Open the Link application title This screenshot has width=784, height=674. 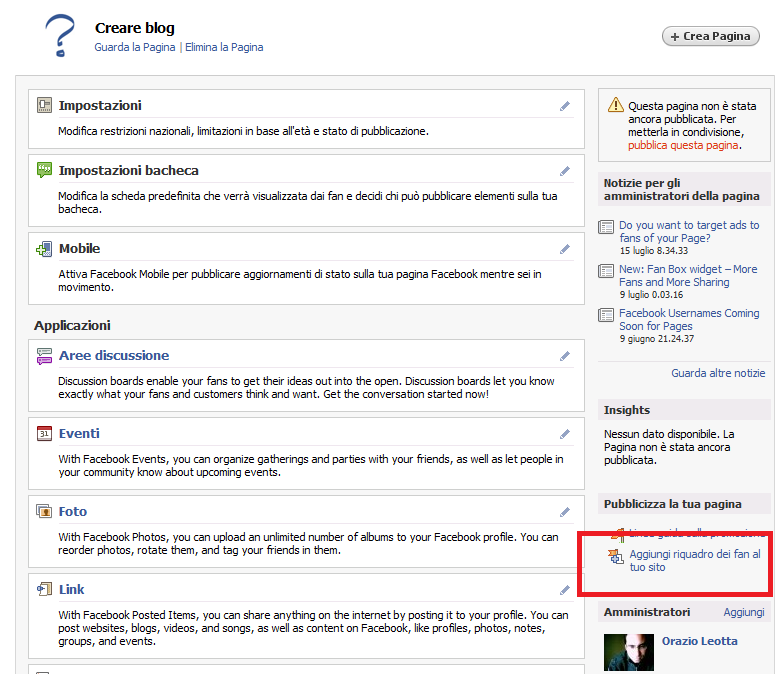pos(72,590)
